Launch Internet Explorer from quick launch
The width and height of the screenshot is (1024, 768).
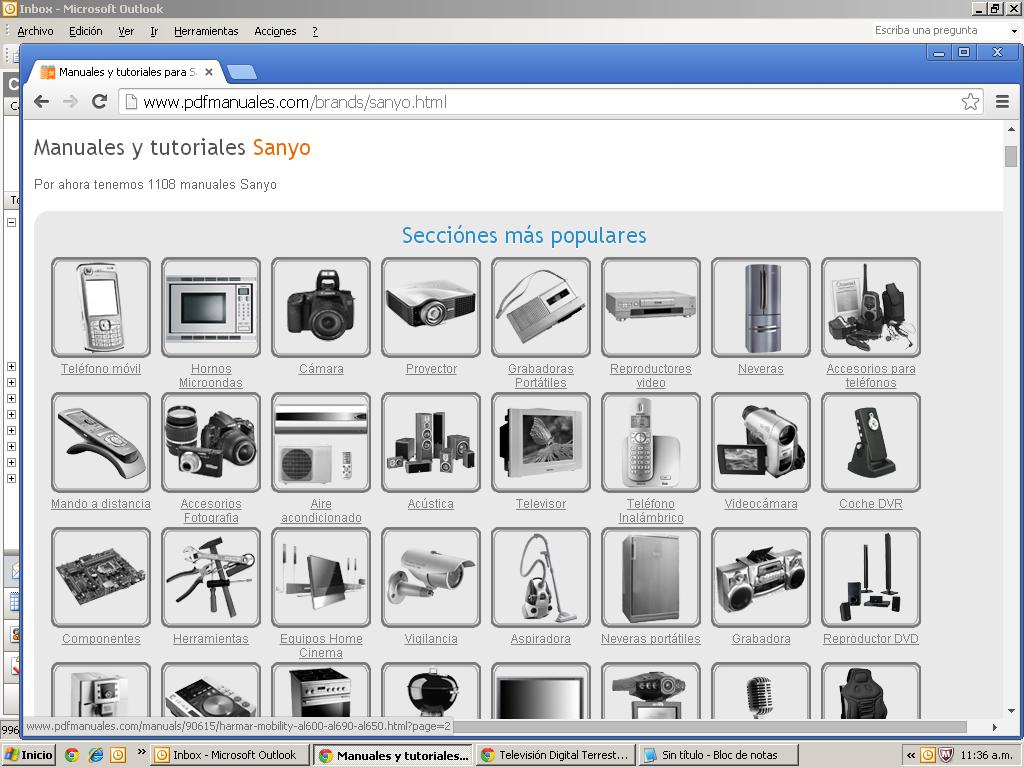[95, 755]
